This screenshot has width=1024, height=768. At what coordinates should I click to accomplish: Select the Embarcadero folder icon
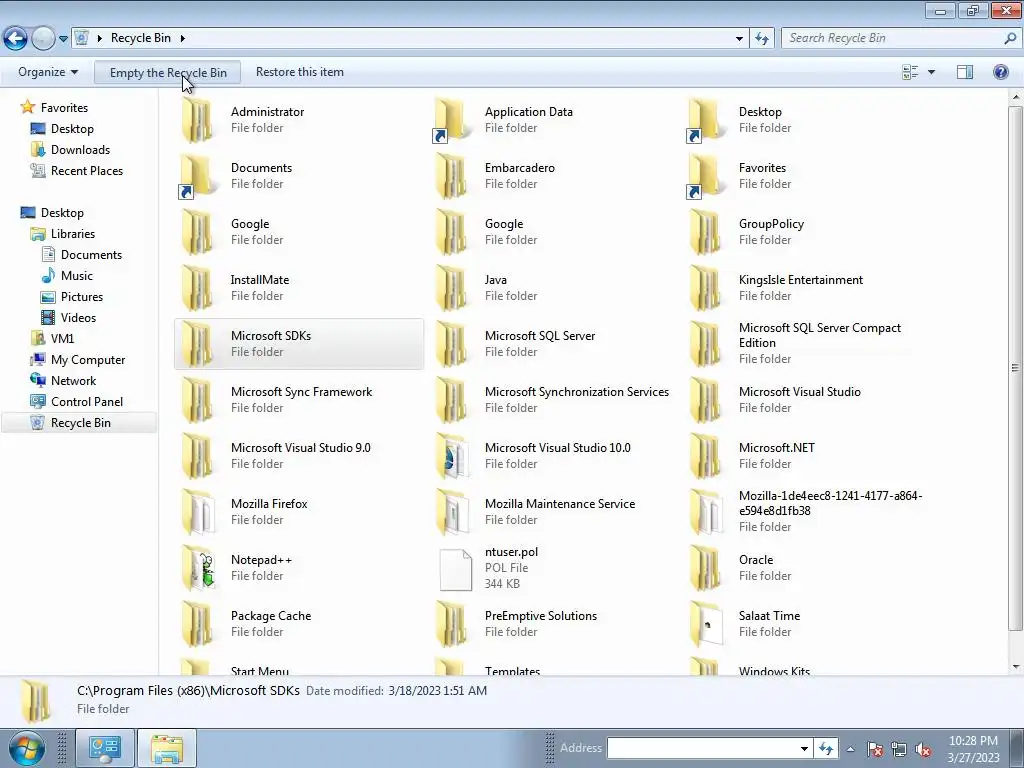451,176
